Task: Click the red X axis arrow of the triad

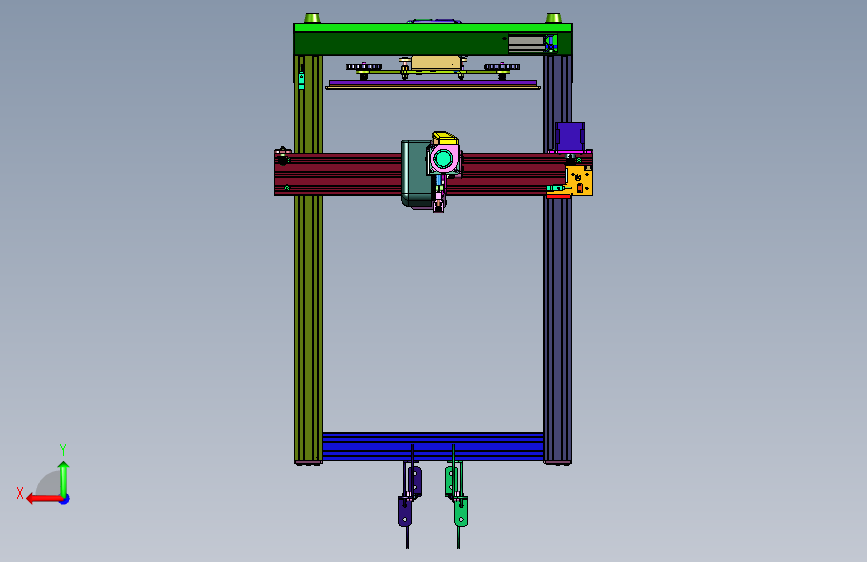Action: (43, 499)
